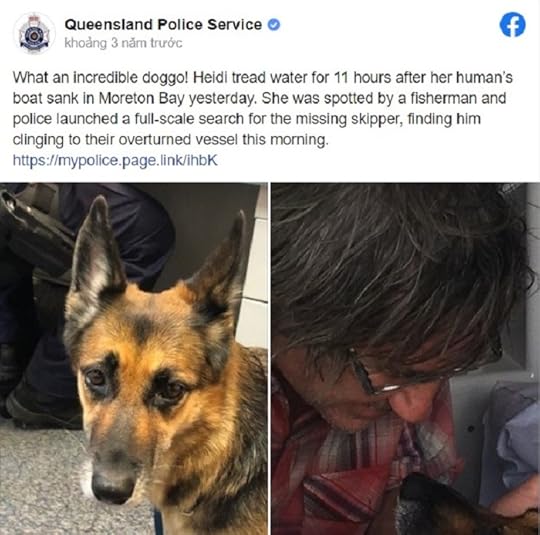The height and width of the screenshot is (535, 540).
Task: Visit the Queensland Police Service page name
Action: pos(163,25)
